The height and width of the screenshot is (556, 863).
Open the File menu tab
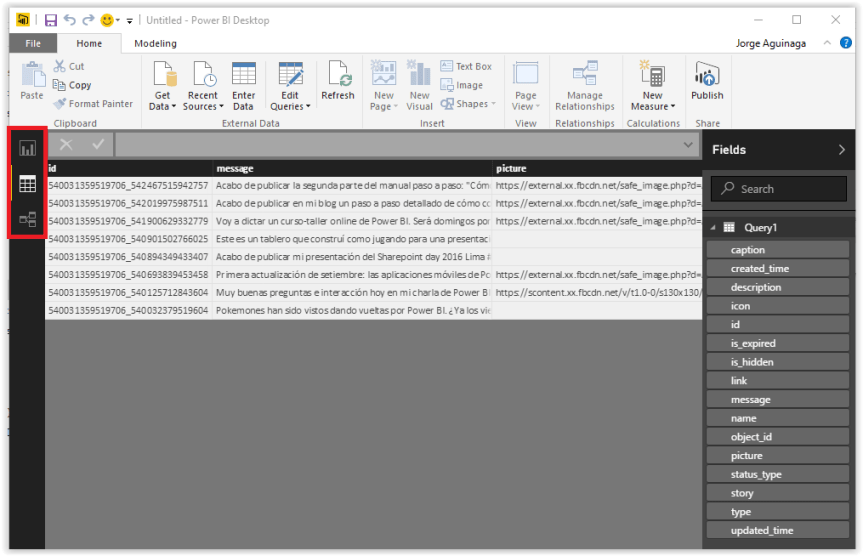point(33,44)
